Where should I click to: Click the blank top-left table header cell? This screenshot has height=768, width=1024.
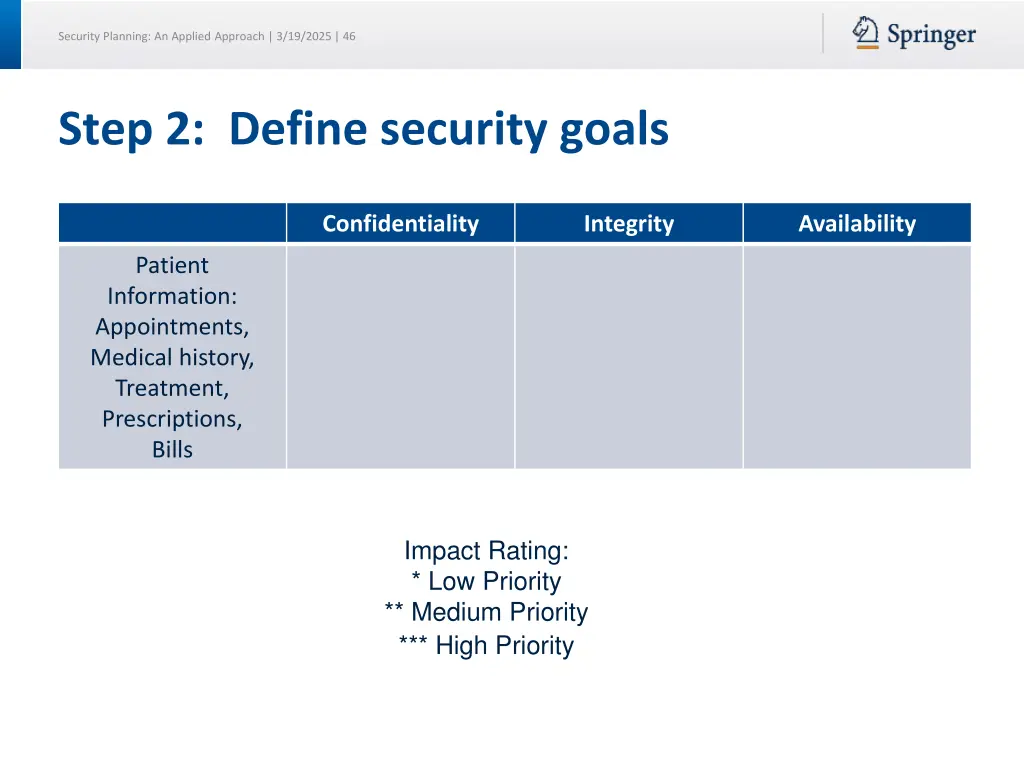(172, 223)
